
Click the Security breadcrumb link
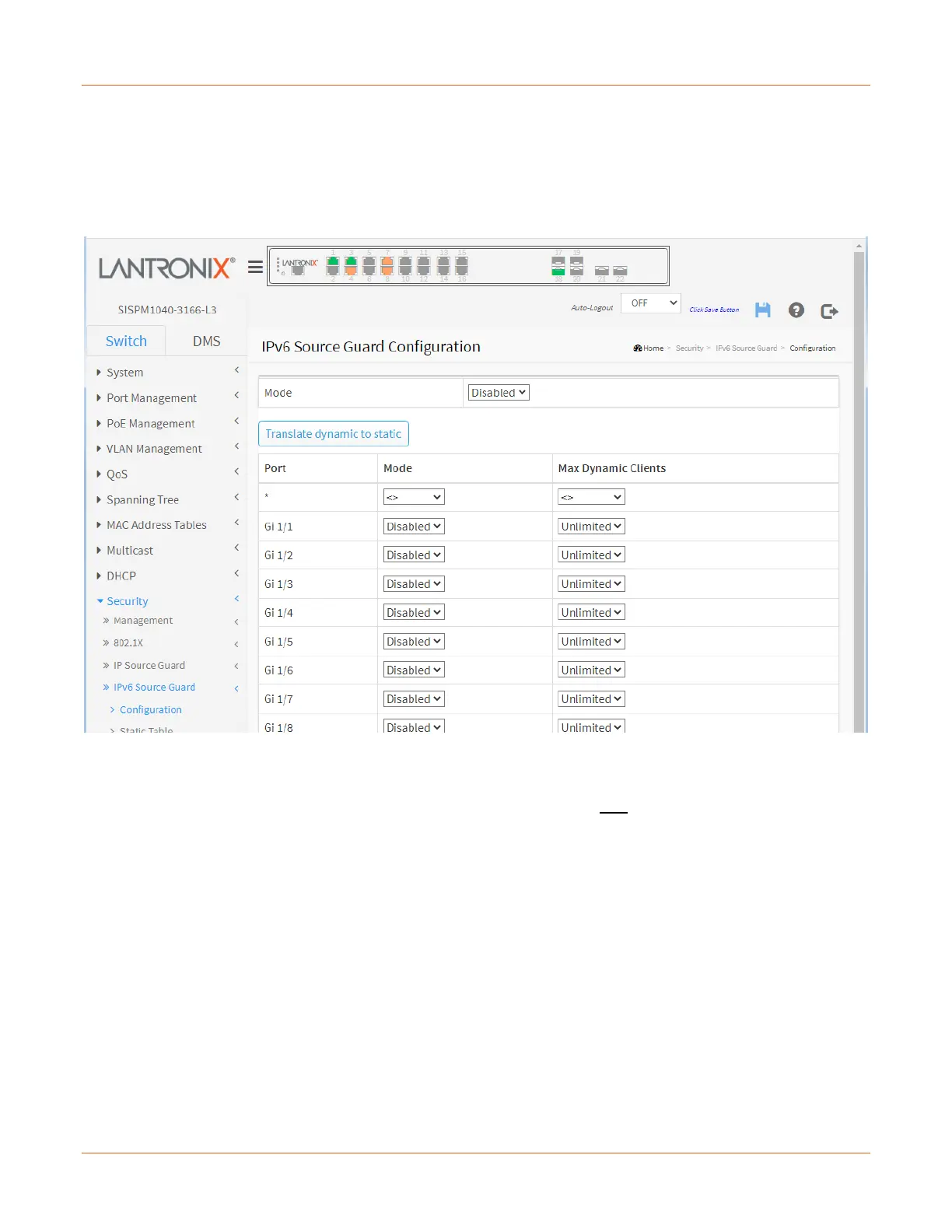(689, 348)
